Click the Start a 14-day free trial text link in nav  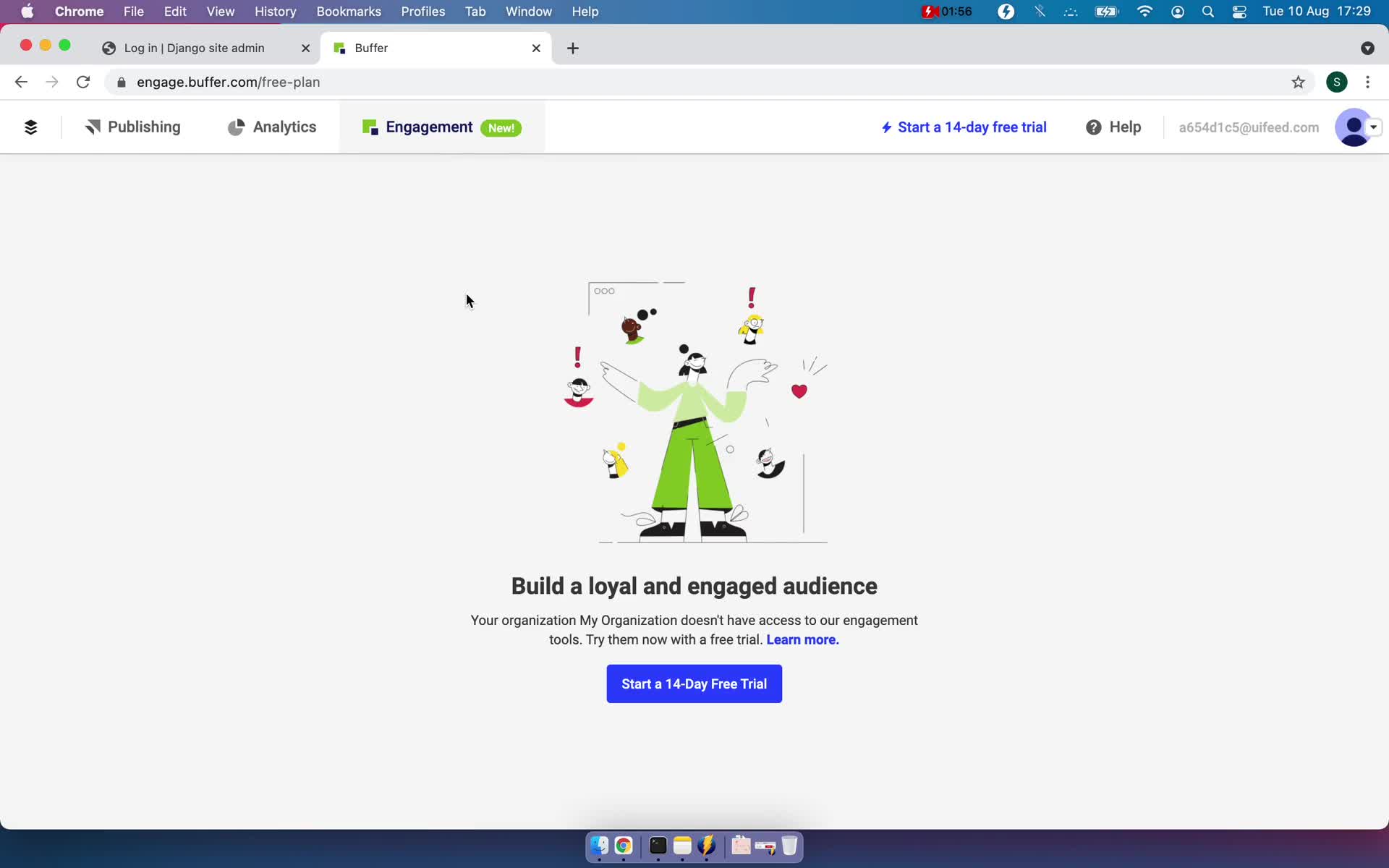pyautogui.click(x=964, y=127)
